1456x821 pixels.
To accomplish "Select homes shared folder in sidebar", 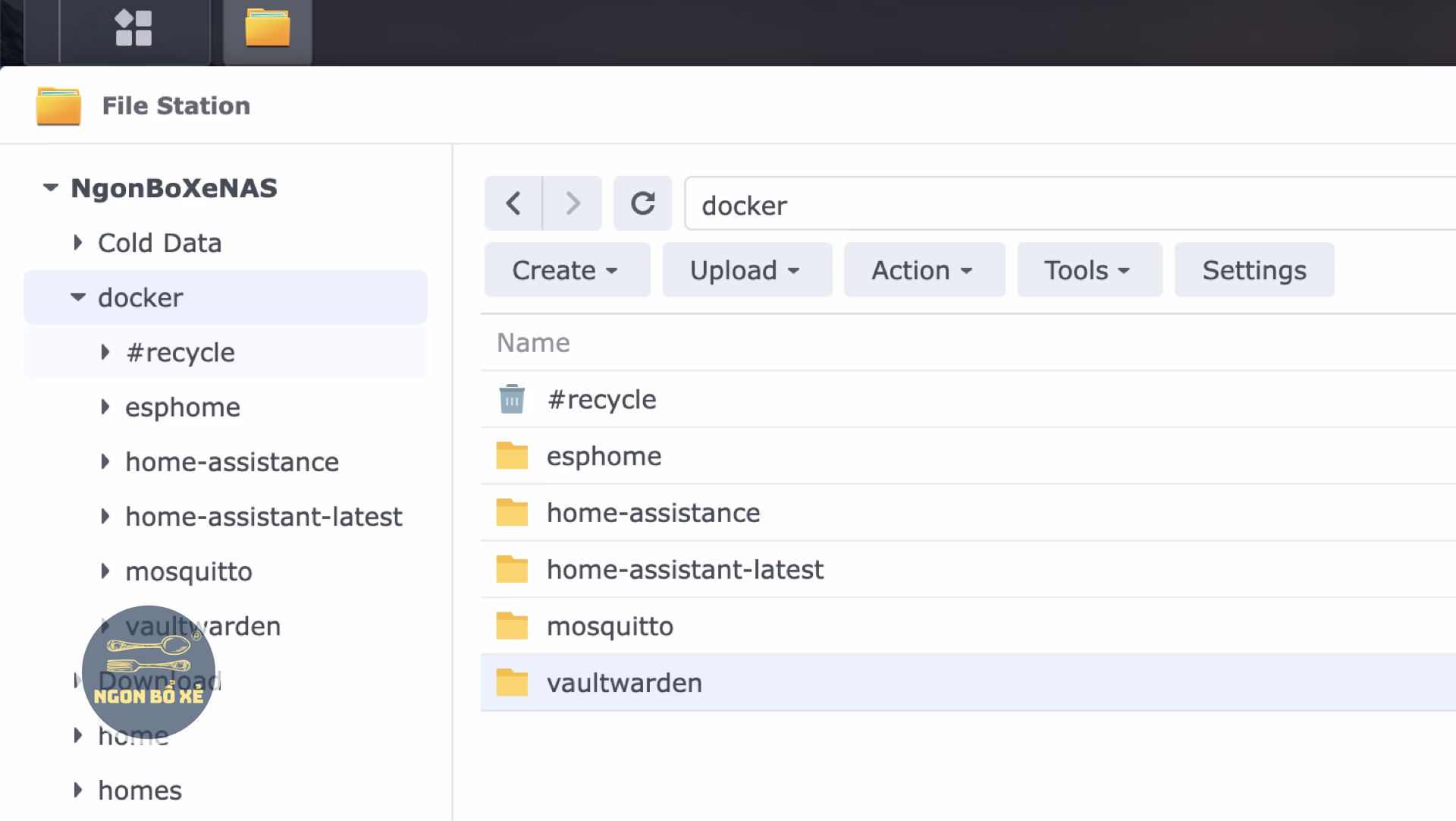I will (140, 790).
